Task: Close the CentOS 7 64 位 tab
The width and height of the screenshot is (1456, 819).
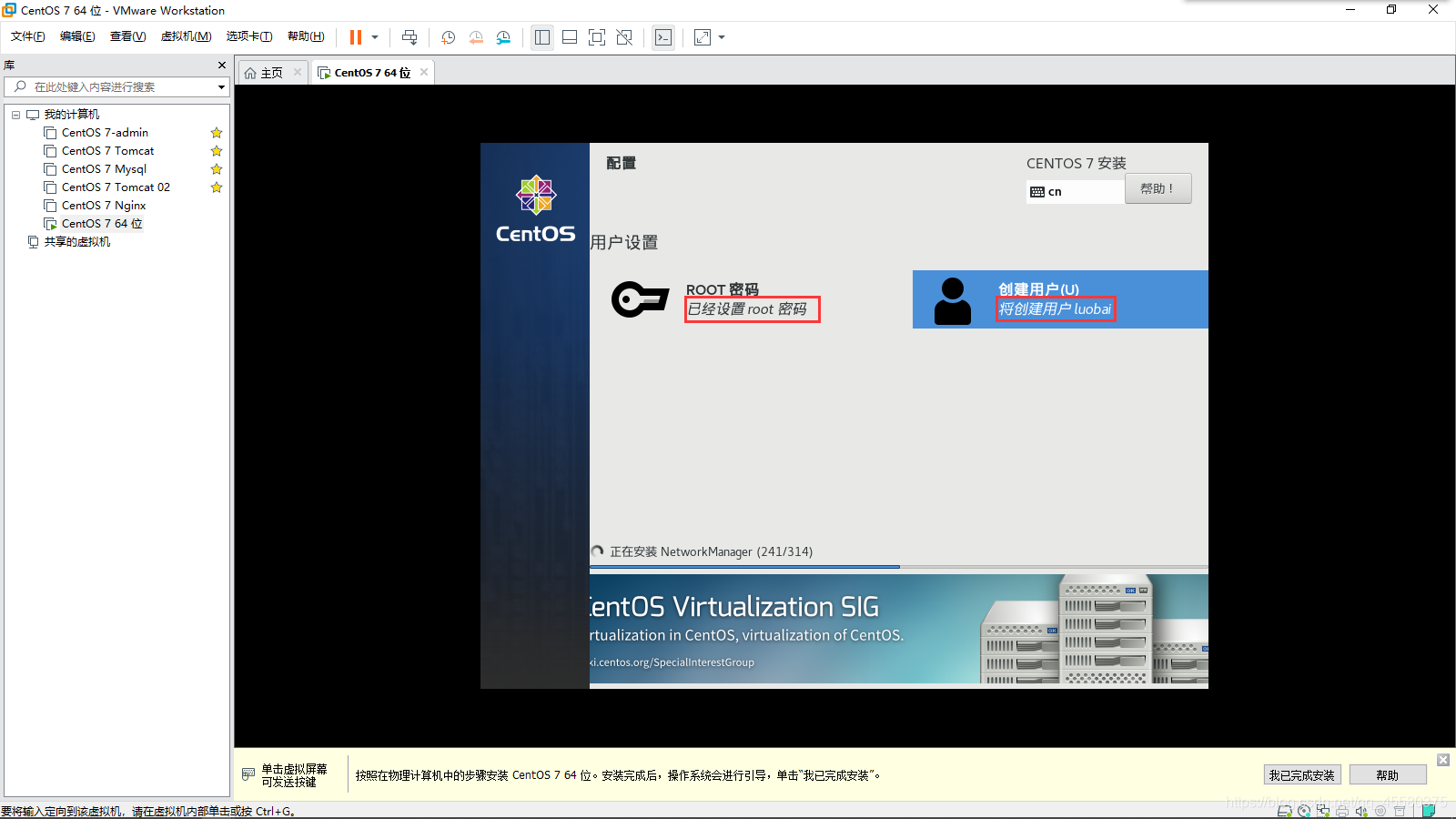Action: (424, 72)
